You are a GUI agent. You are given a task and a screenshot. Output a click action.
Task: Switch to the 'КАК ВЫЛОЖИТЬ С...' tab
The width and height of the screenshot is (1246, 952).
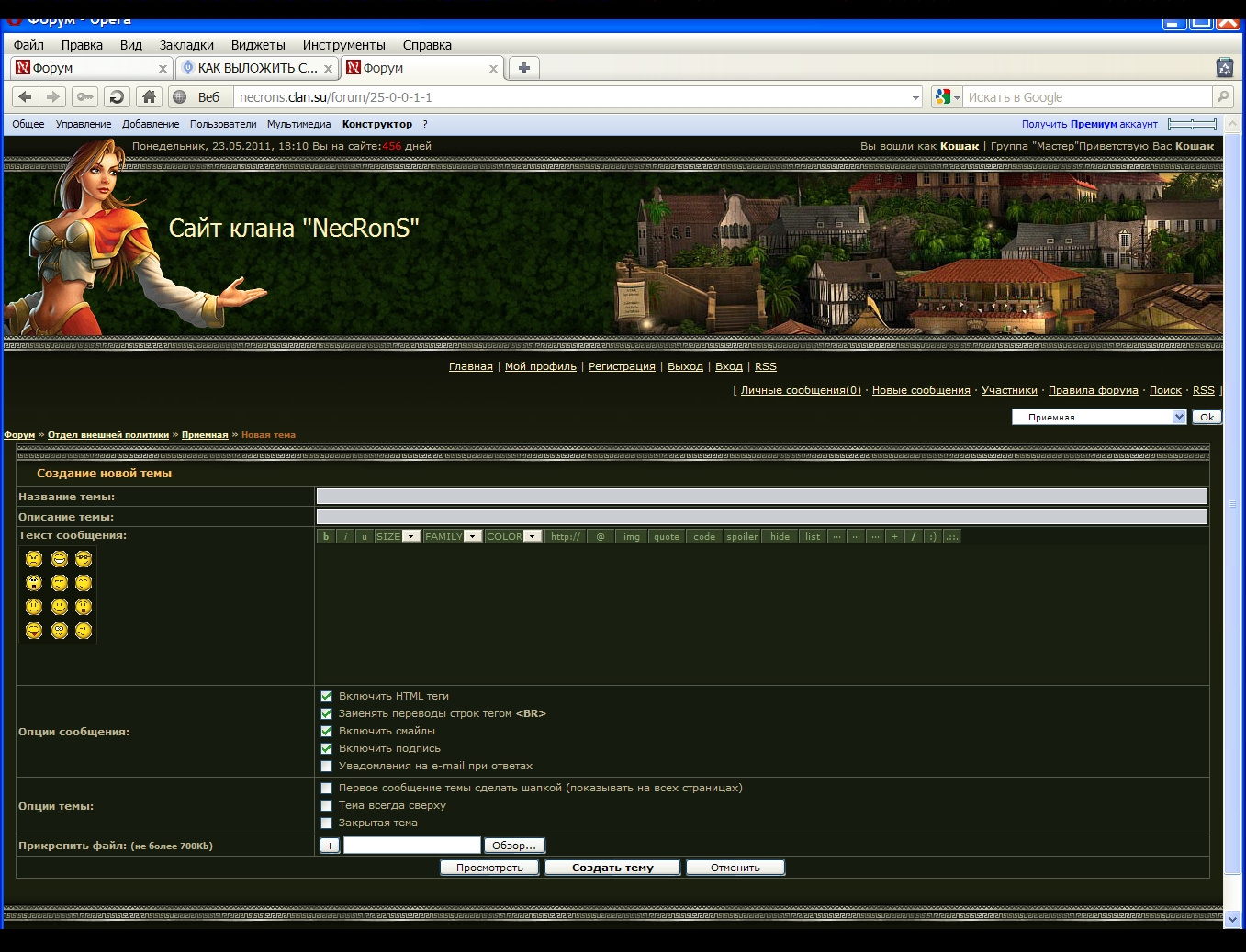pos(257,68)
